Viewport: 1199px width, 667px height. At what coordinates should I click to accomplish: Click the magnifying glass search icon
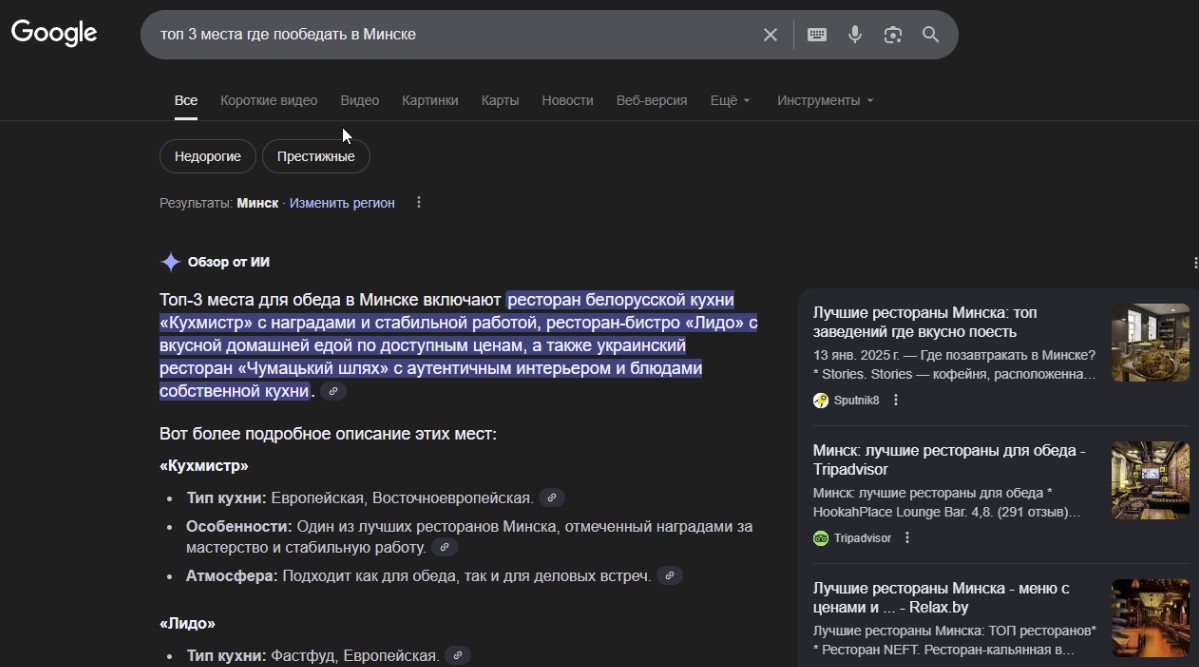930,35
